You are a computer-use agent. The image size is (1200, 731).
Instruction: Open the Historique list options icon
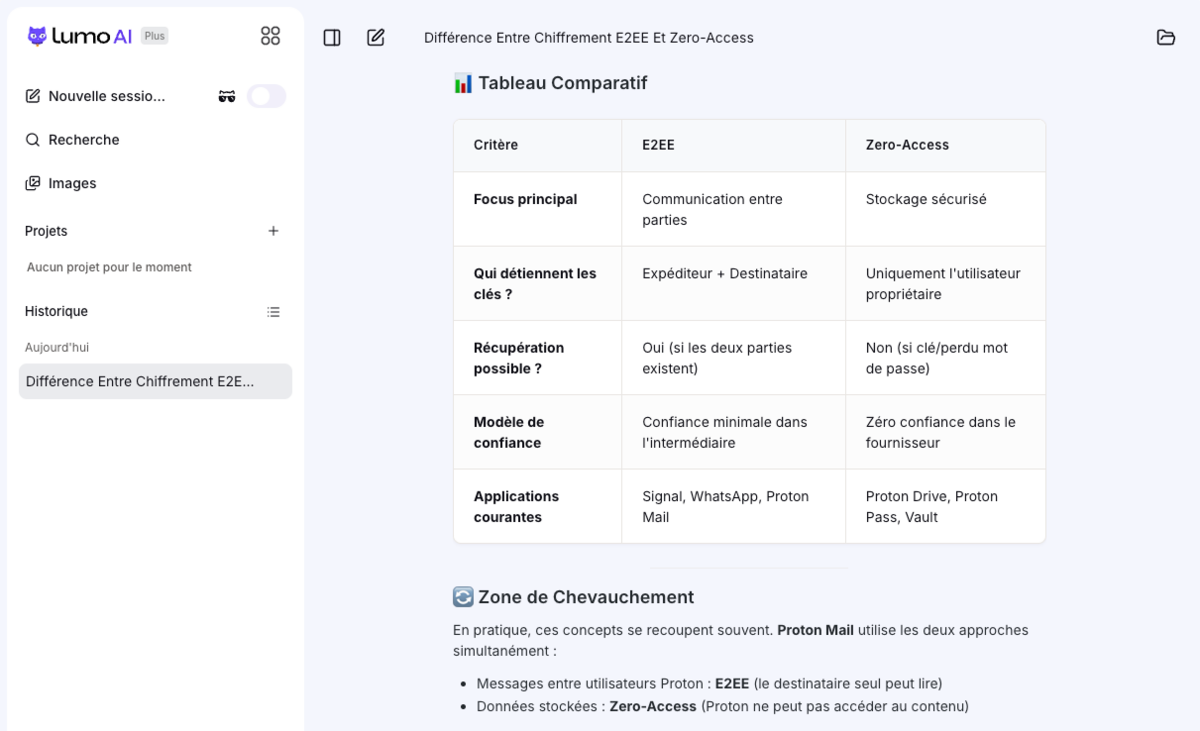(x=273, y=312)
